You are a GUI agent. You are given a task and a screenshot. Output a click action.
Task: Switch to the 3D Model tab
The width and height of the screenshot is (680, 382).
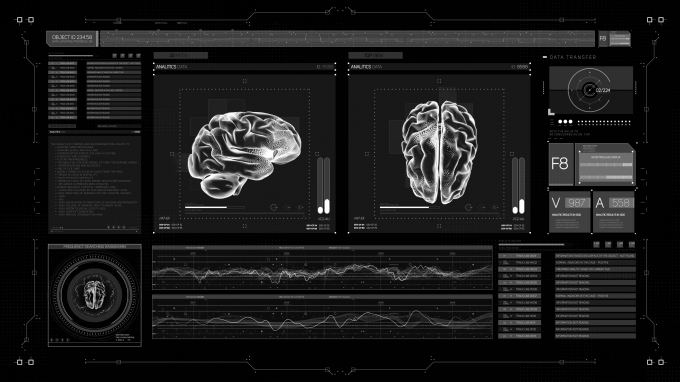pyautogui.click(x=180, y=56)
